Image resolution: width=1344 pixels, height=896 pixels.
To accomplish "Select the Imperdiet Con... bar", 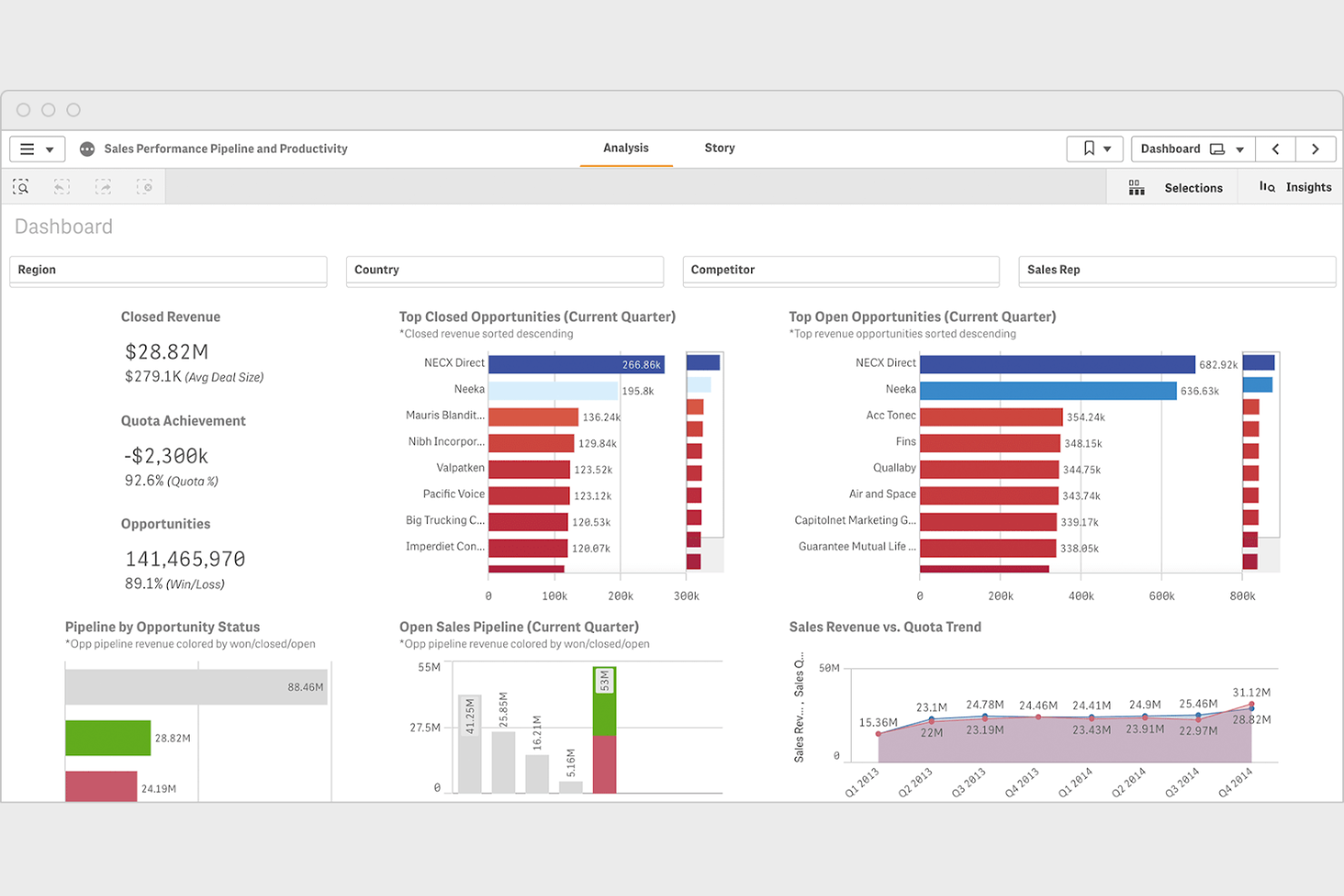I will [x=529, y=548].
